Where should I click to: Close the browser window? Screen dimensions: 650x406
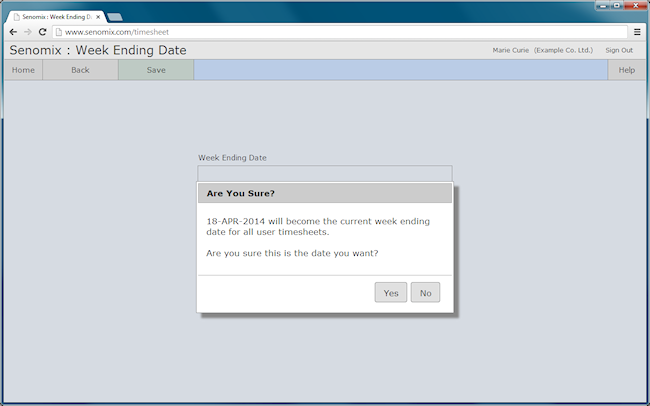[x=635, y=6]
